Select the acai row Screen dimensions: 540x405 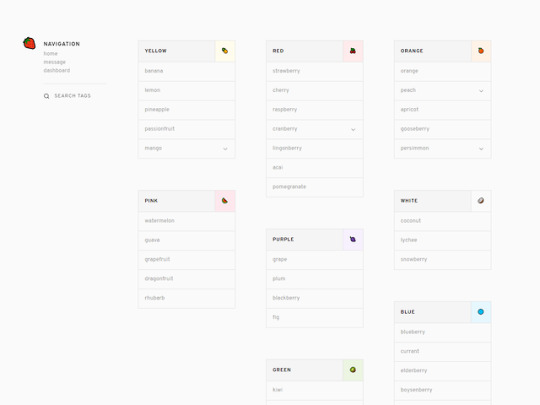[315, 168]
